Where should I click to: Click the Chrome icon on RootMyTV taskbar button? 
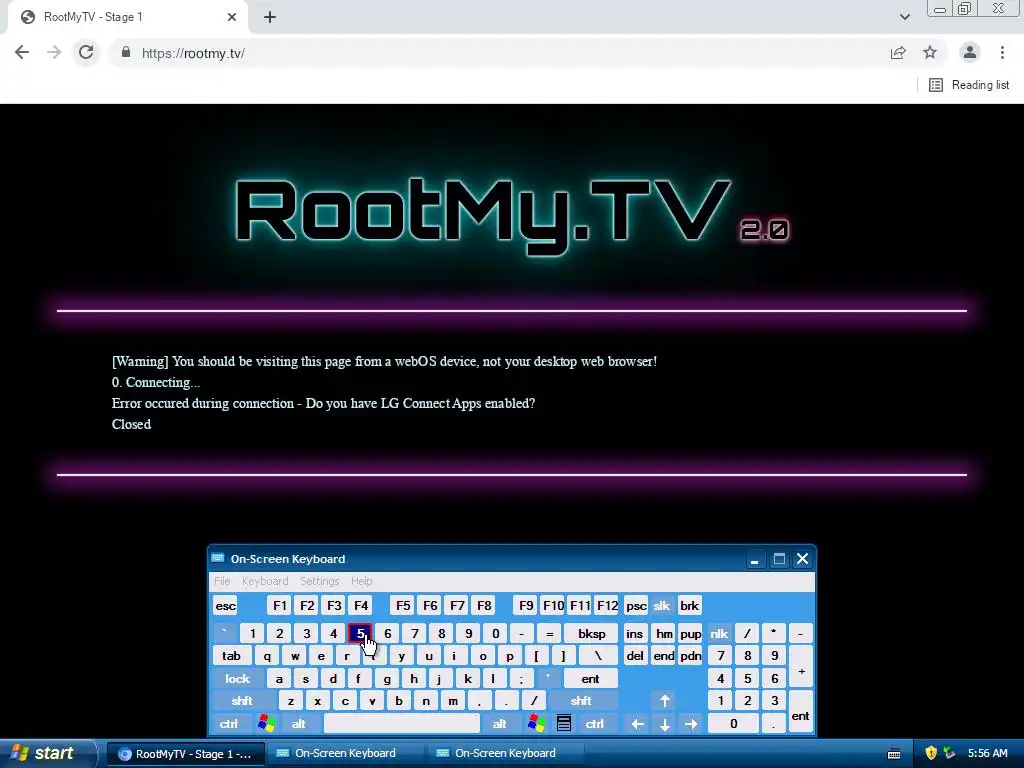tap(124, 754)
